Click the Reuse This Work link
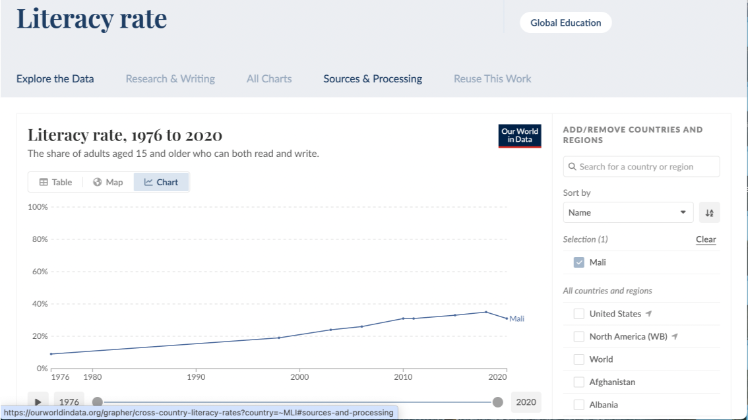This screenshot has height=420, width=748. pos(492,79)
